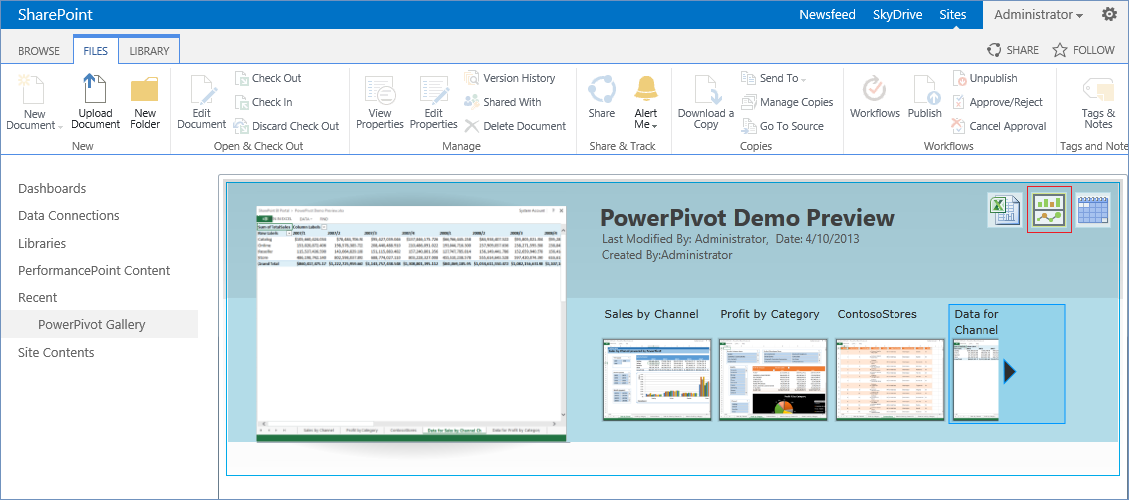1129x500 pixels.
Task: Open the settings gear menu
Action: 1110,14
